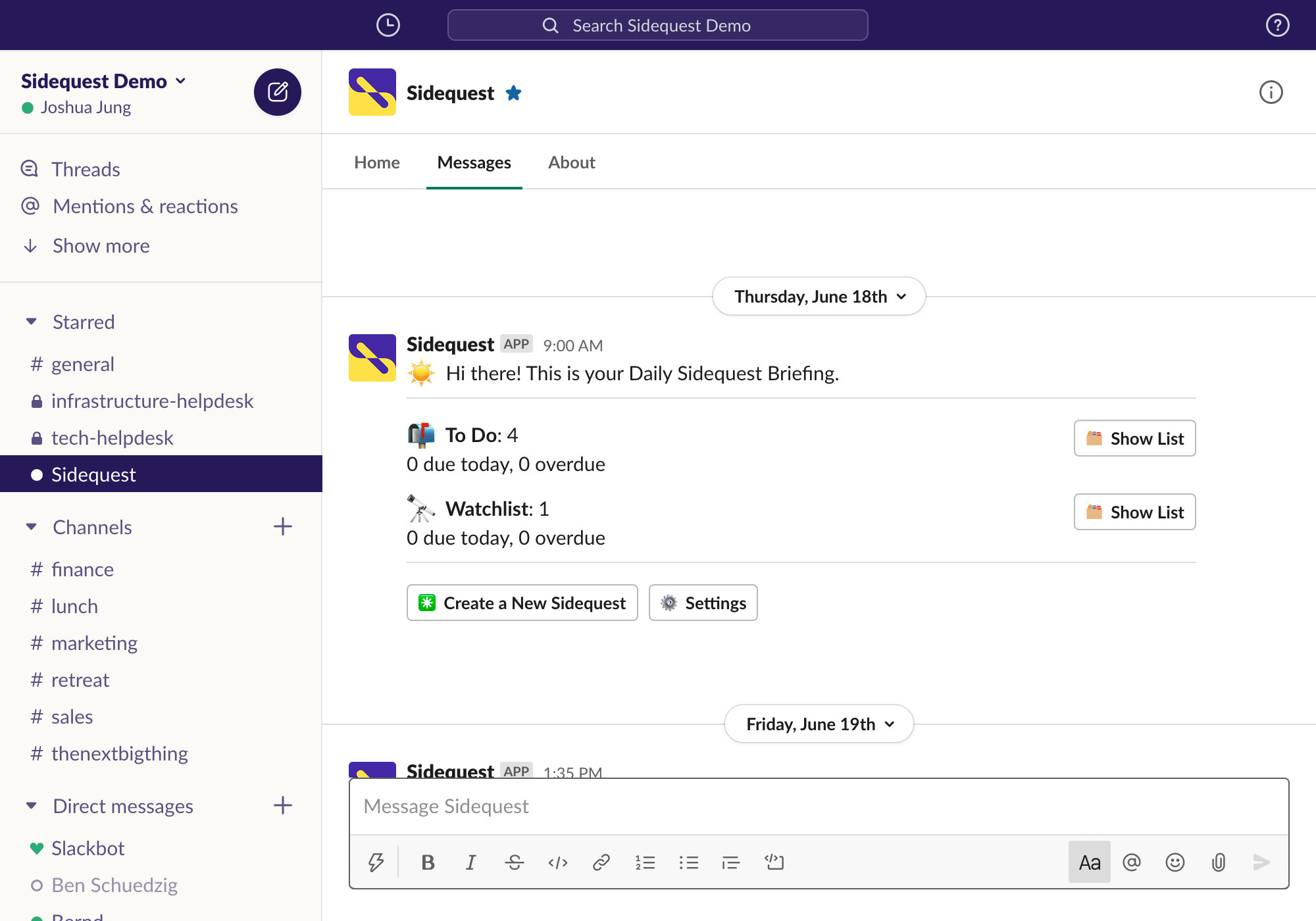
Task: Open the app details info icon
Action: 1271,92
